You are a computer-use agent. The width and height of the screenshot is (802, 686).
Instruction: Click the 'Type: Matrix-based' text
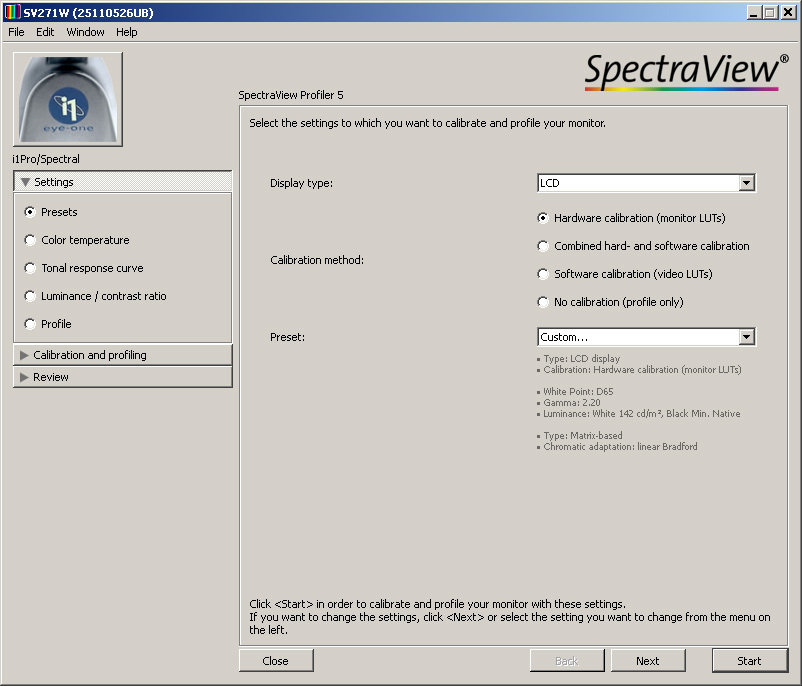point(583,435)
